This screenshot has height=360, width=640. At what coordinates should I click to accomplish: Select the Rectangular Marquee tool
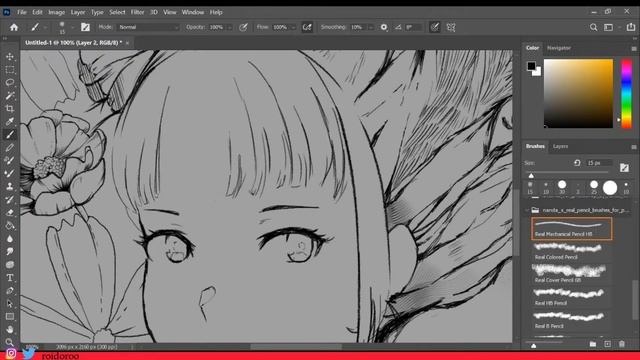[10, 69]
